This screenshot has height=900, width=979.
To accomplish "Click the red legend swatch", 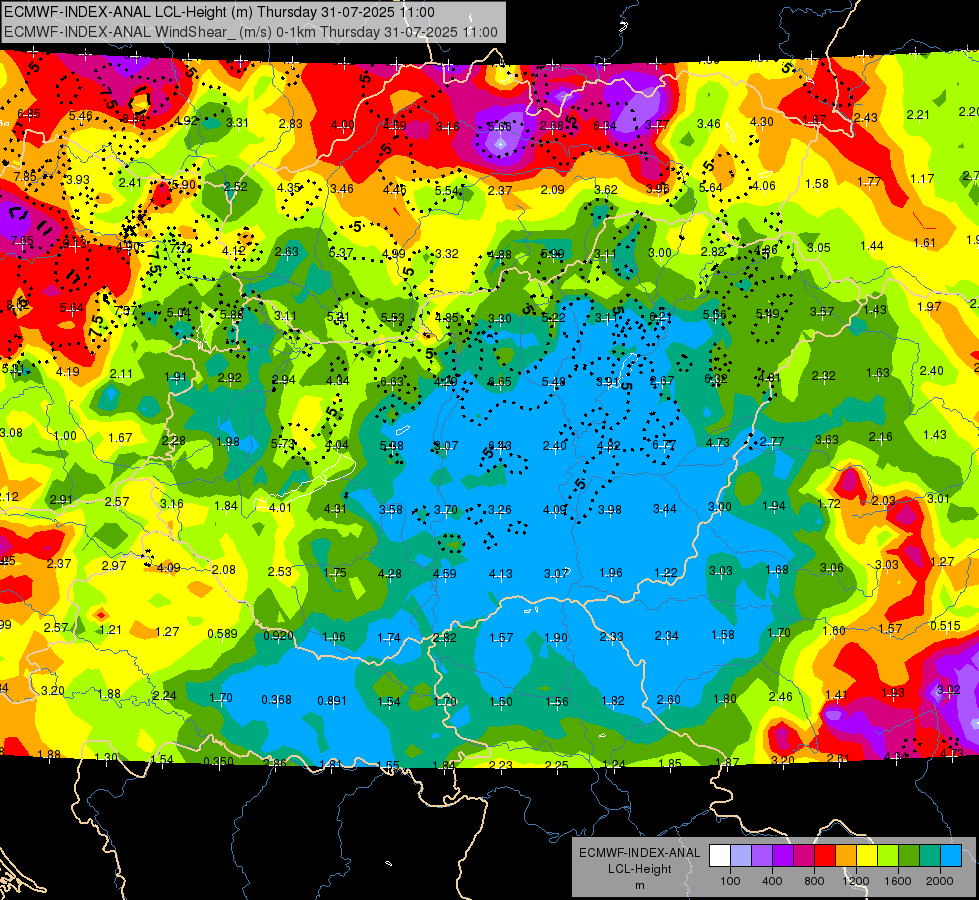I will [x=825, y=855].
